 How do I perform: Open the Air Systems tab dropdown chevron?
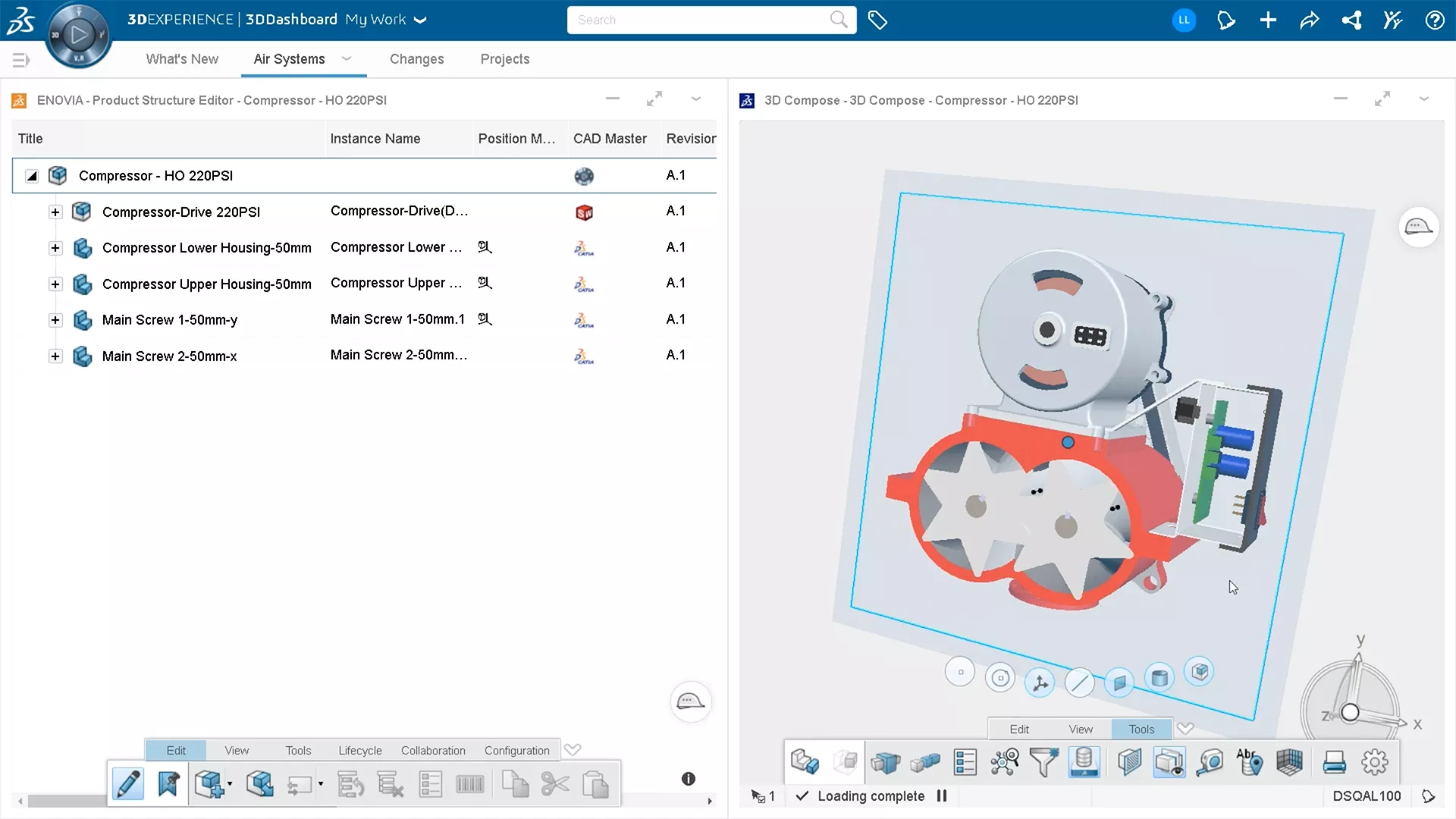(347, 58)
